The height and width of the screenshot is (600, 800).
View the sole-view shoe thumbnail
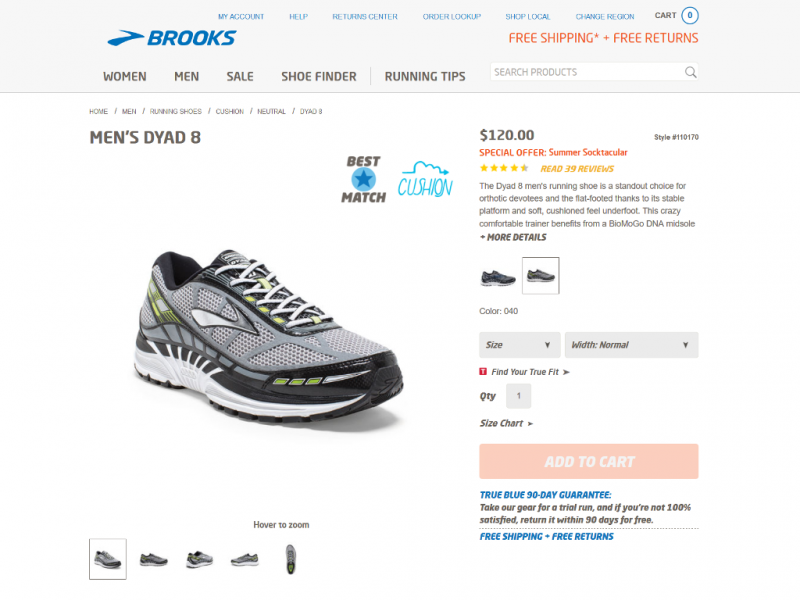tap(290, 559)
